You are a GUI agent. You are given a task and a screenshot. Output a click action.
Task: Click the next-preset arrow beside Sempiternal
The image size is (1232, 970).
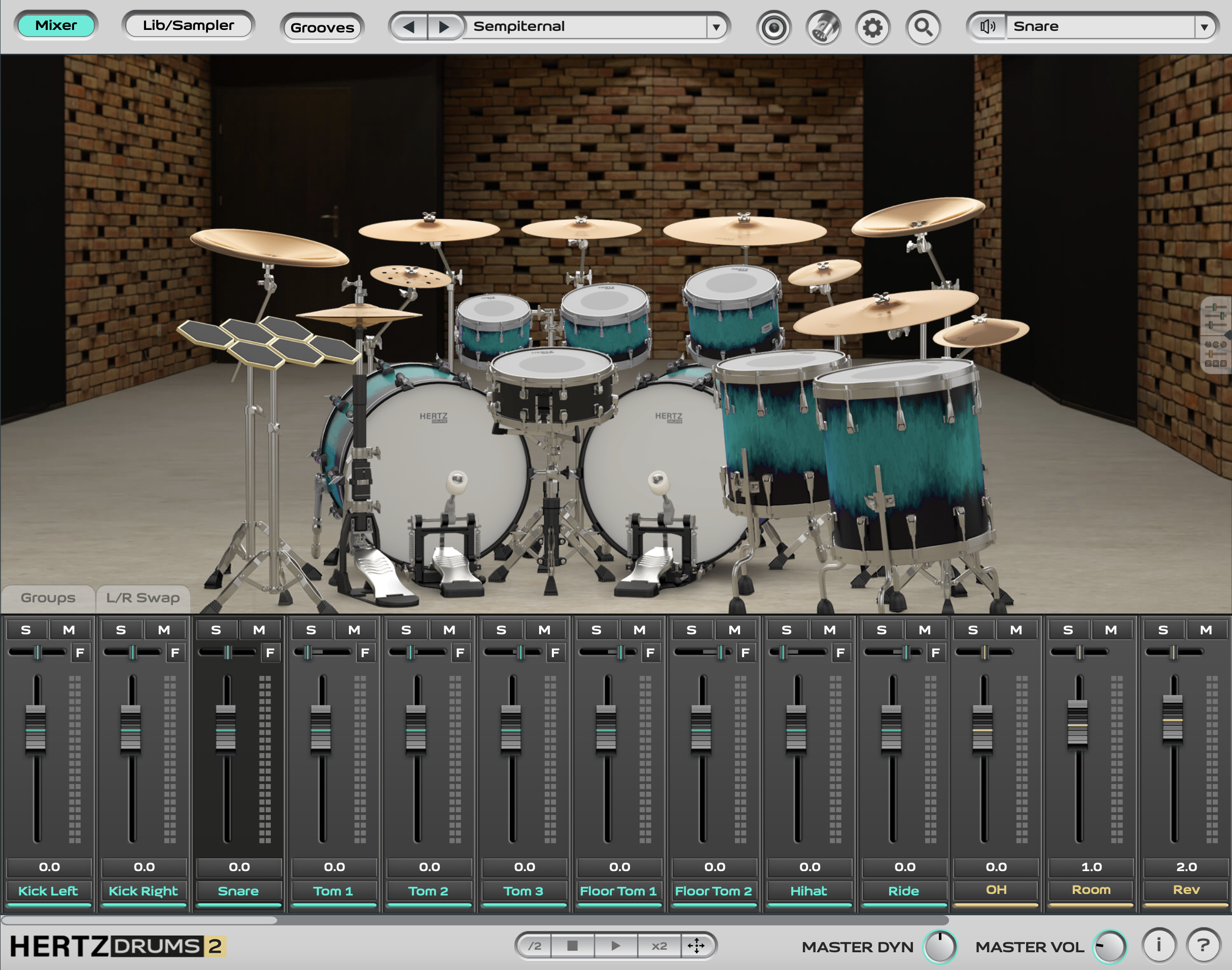coord(444,26)
